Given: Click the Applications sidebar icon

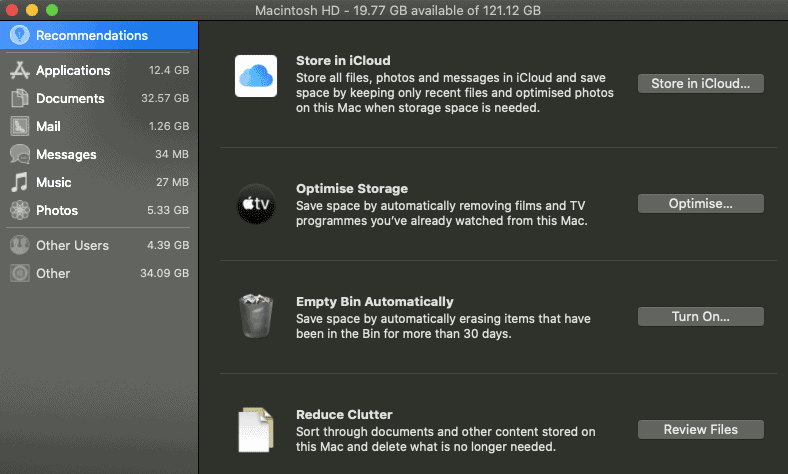Looking at the screenshot, I should (20, 70).
